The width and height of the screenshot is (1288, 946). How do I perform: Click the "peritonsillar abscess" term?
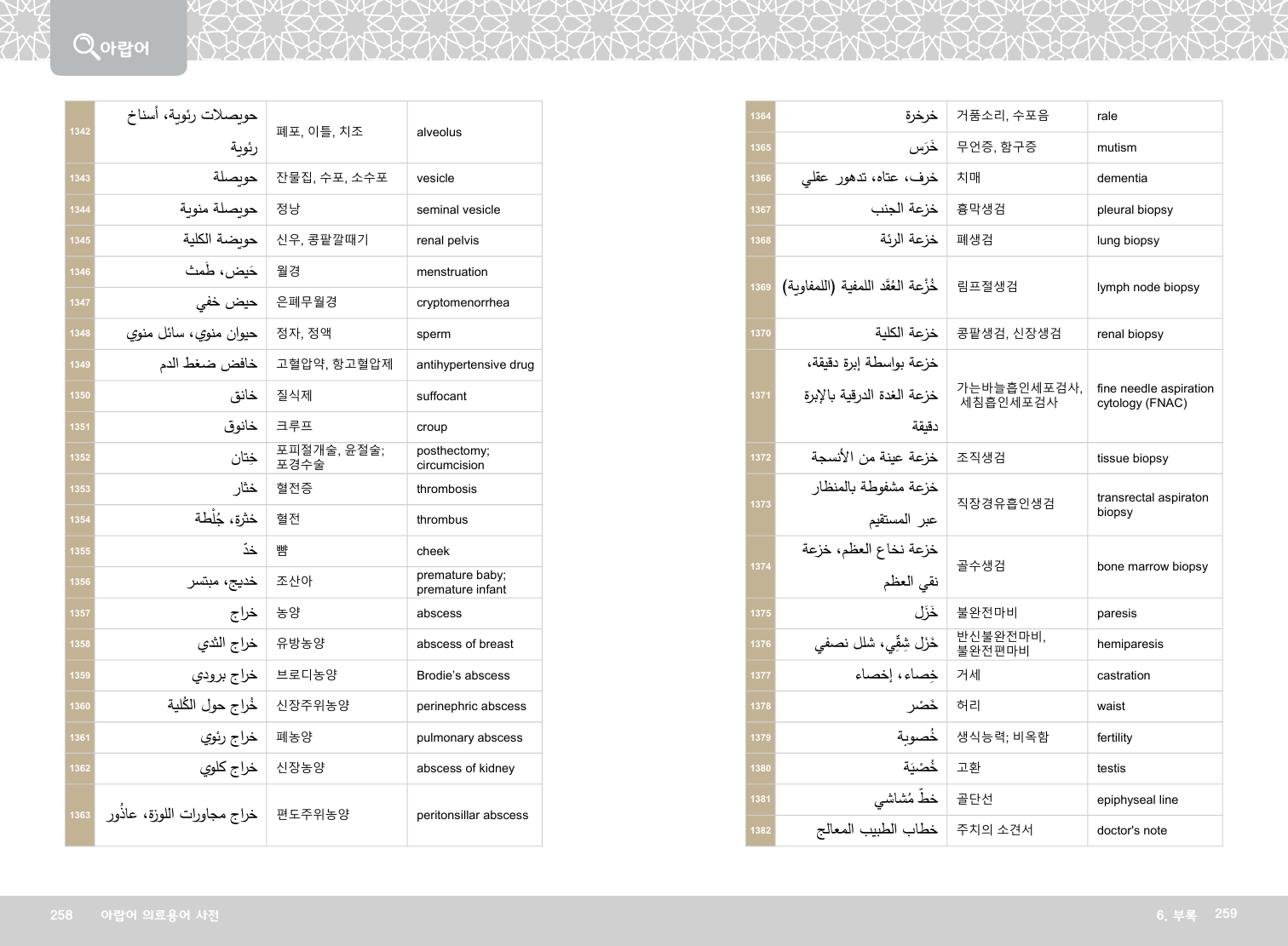pos(472,816)
